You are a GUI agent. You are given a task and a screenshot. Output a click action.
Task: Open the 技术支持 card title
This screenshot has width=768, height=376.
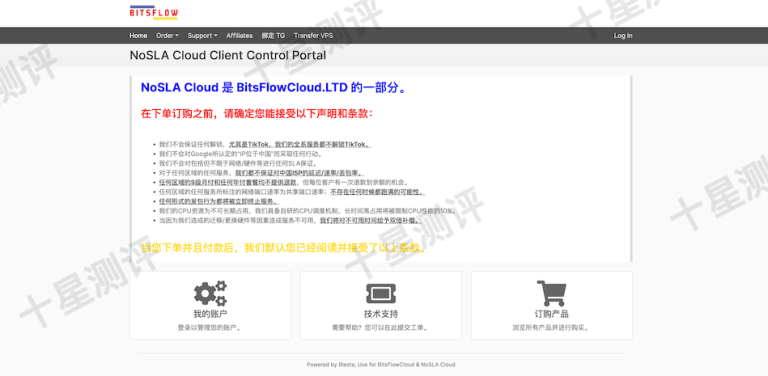tap(381, 314)
